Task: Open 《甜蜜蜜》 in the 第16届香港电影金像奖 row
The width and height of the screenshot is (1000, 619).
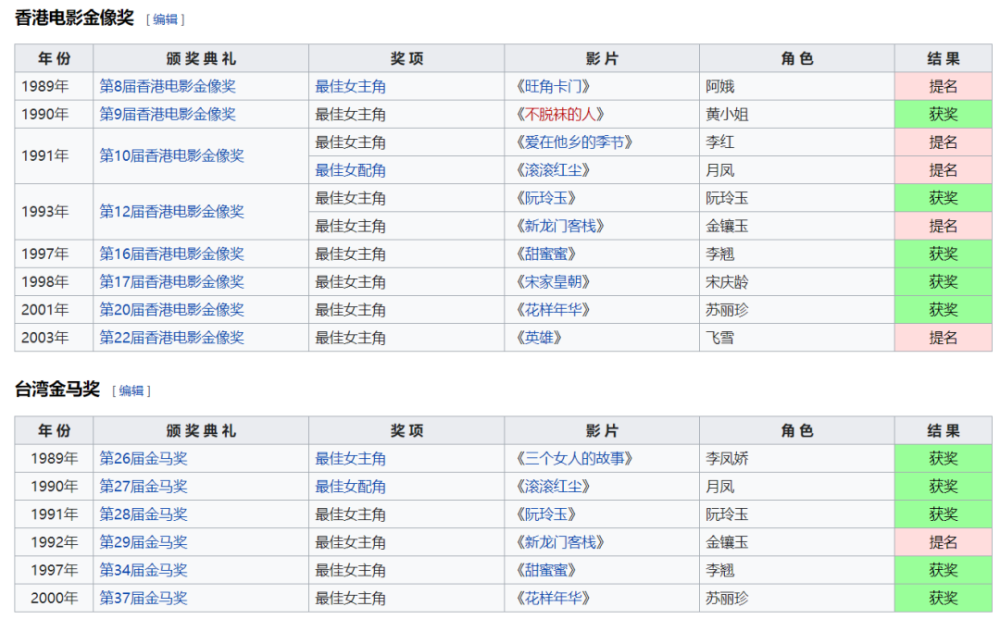Action: 546,254
